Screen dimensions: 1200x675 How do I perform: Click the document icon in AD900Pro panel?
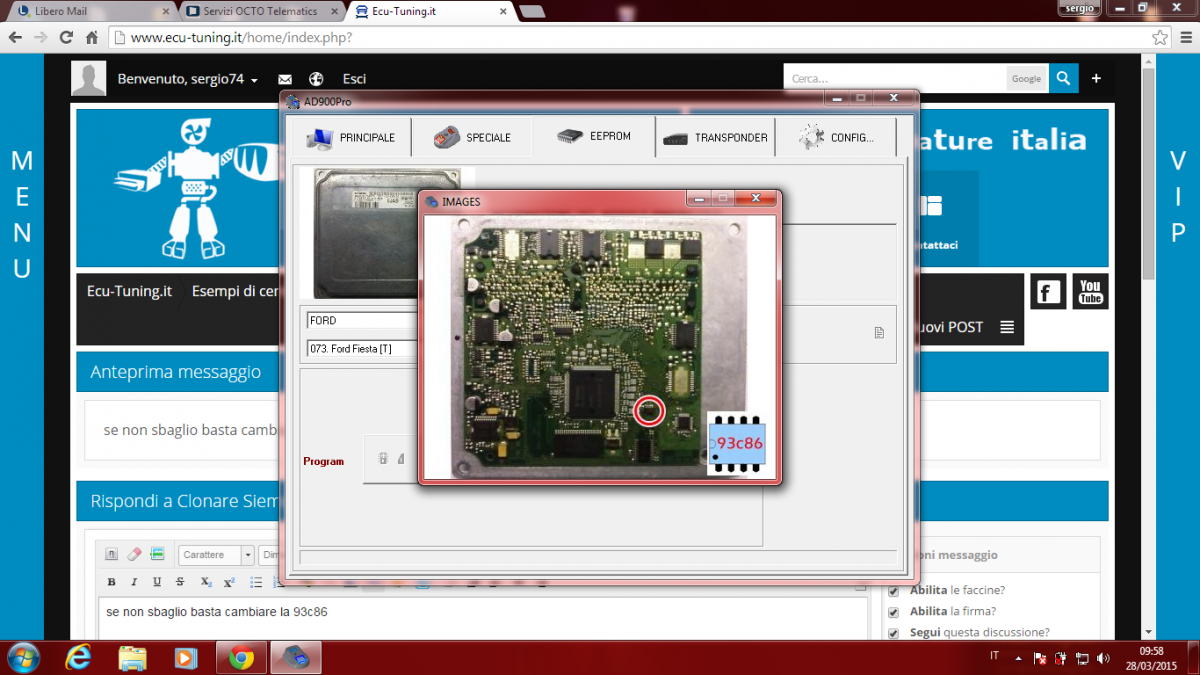tap(879, 333)
